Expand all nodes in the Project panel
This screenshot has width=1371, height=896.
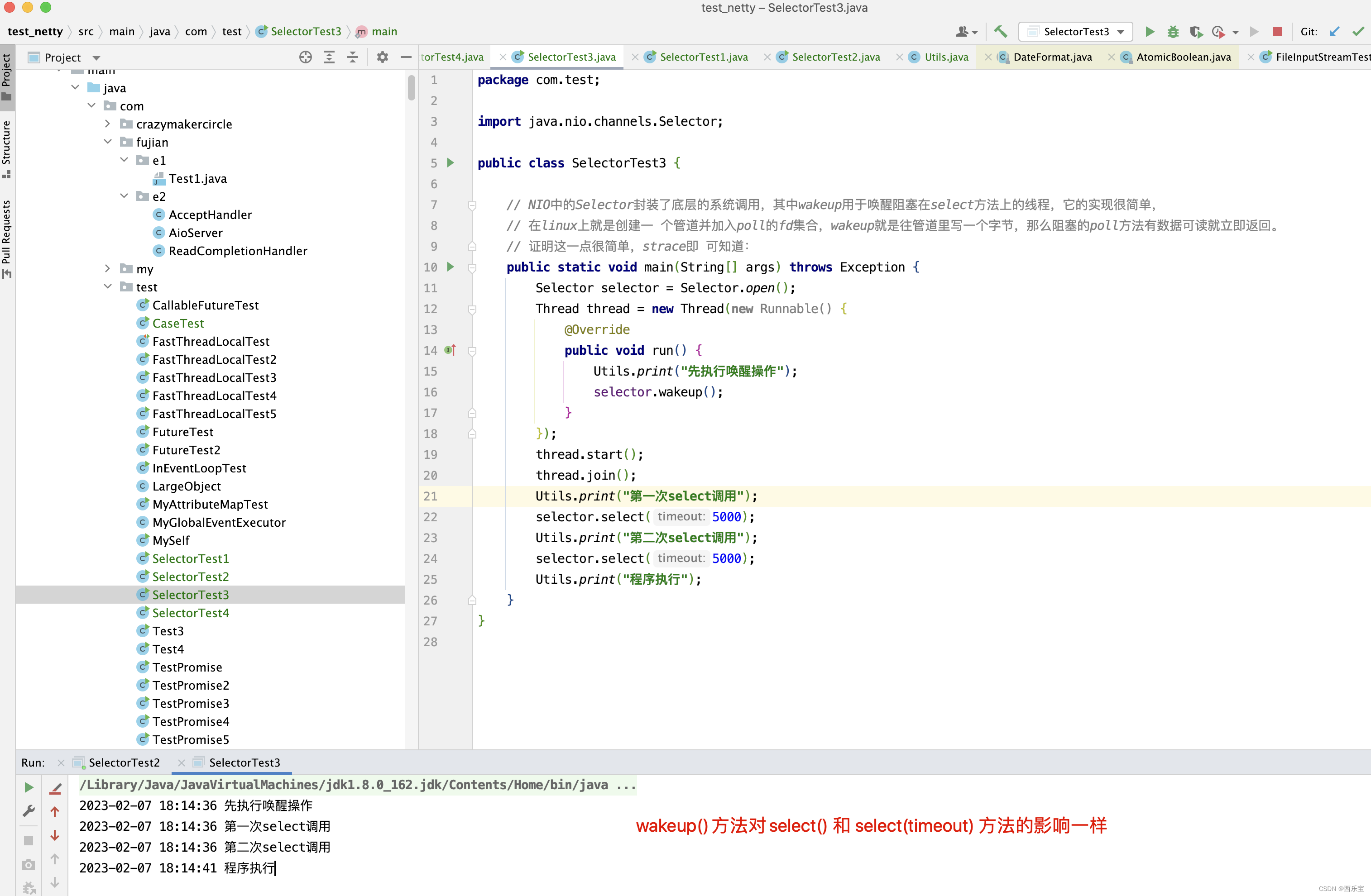click(x=329, y=57)
